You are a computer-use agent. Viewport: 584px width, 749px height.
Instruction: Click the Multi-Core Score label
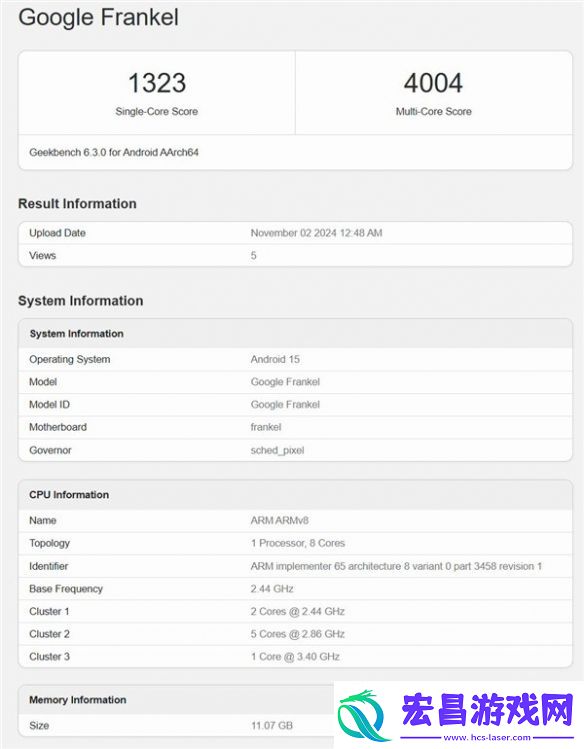tap(434, 111)
